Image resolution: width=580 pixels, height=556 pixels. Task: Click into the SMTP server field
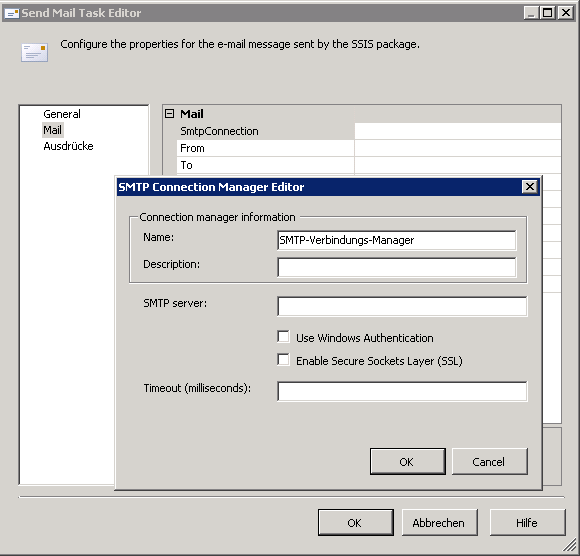[402, 306]
